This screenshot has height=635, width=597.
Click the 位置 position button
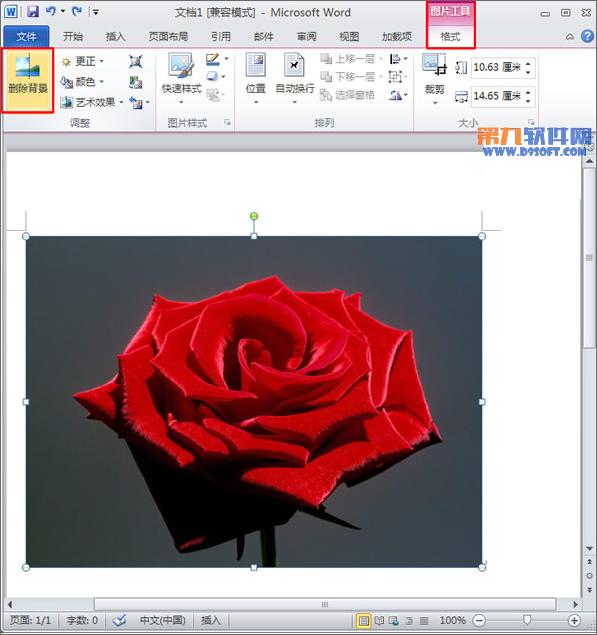[256, 79]
